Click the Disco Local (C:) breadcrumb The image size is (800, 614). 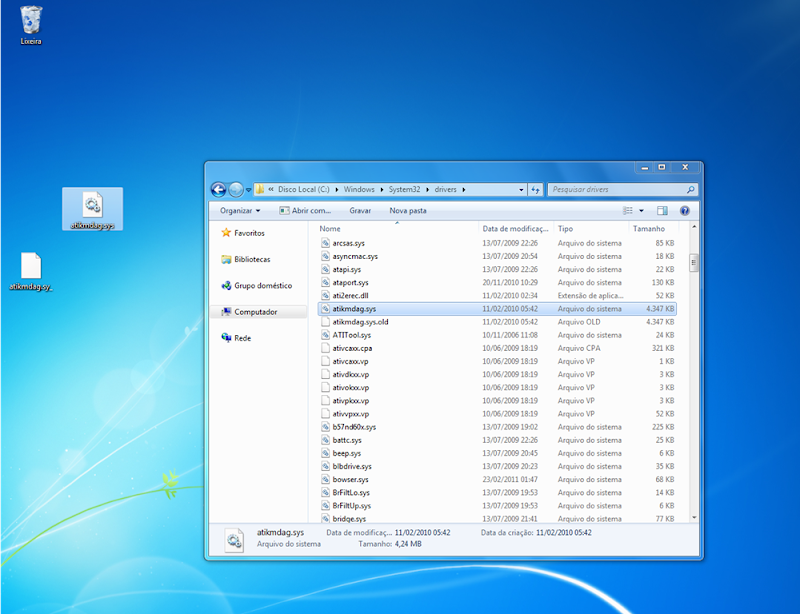tap(304, 189)
